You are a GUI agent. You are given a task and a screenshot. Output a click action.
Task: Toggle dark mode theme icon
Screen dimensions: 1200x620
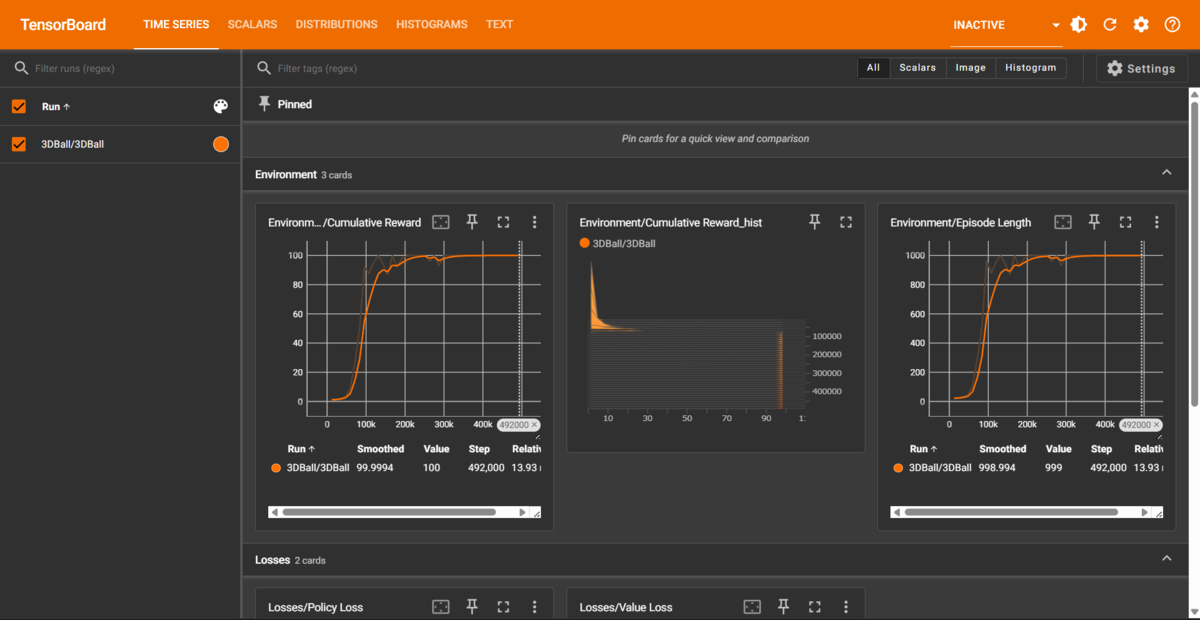tap(1078, 25)
